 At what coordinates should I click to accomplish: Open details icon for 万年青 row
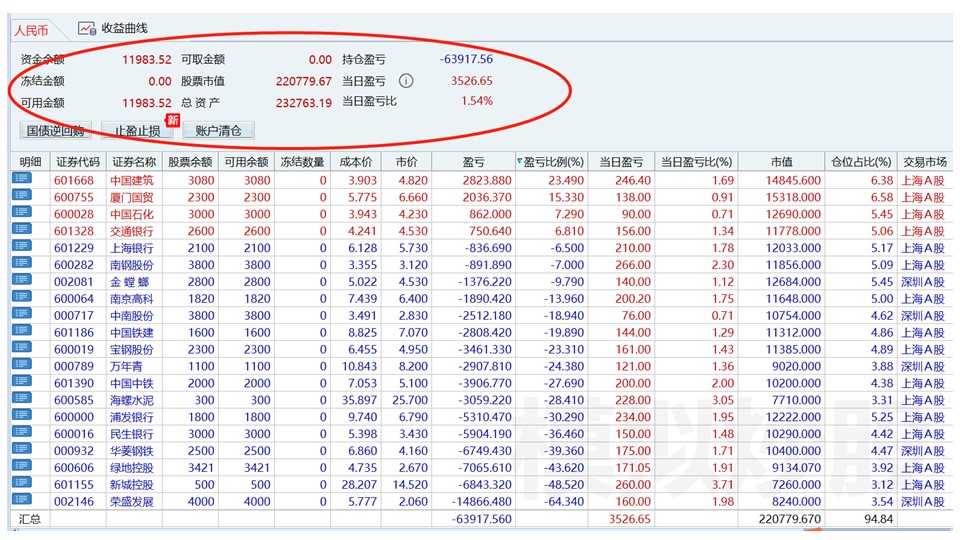click(21, 364)
